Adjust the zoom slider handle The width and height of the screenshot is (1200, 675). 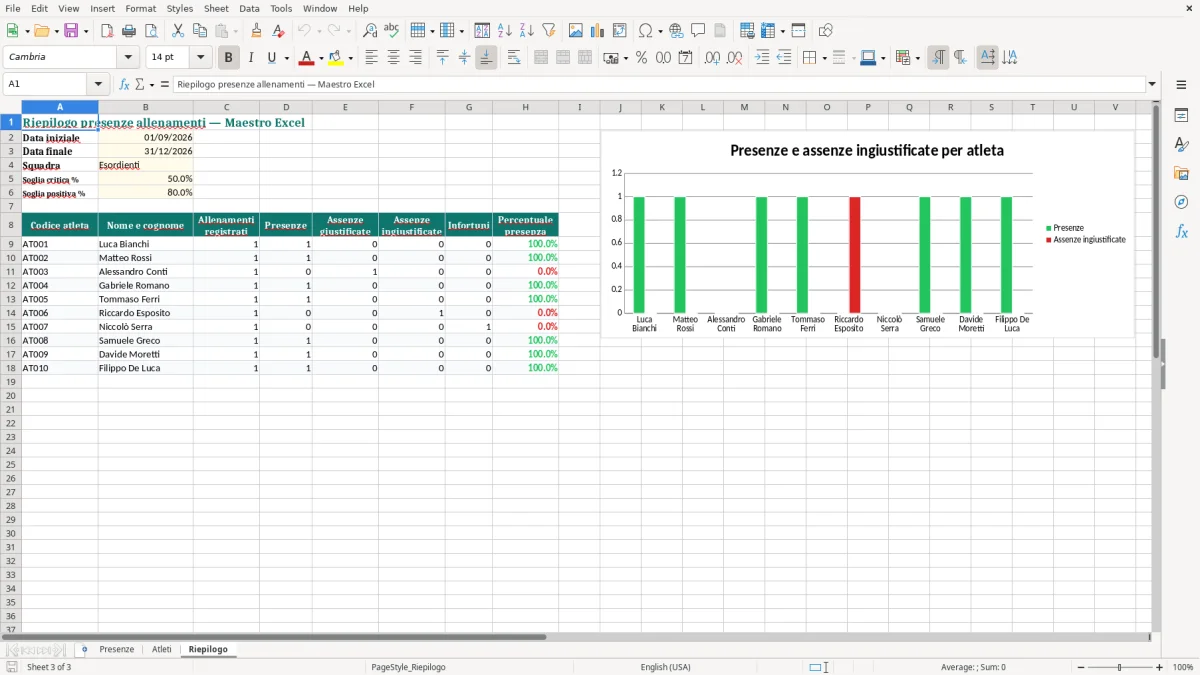click(1120, 667)
